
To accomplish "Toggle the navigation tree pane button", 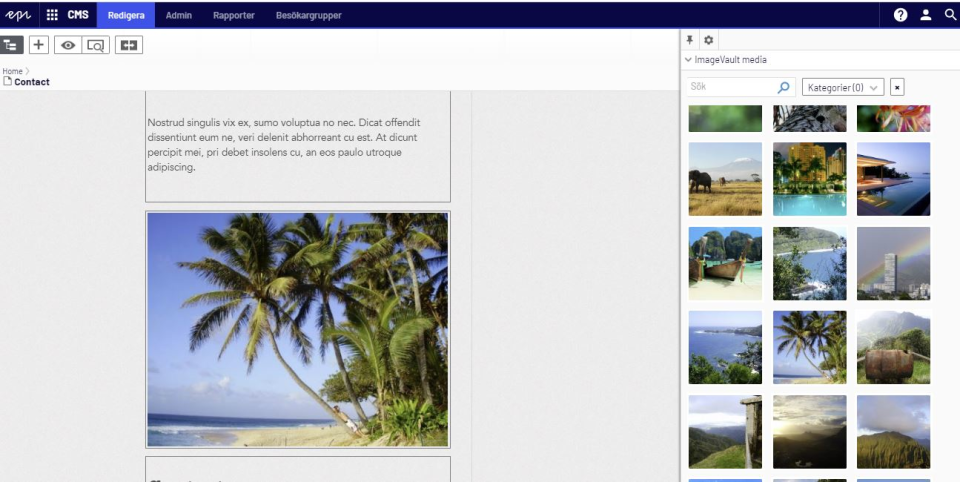I will (x=12, y=45).
